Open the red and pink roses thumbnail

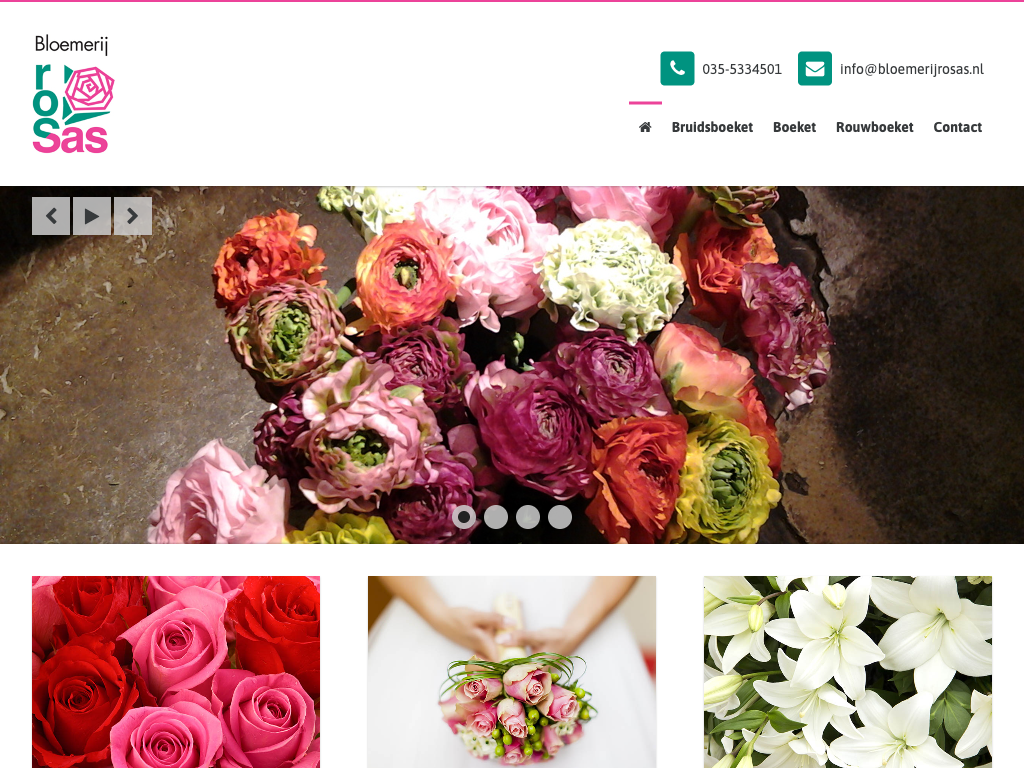176,671
